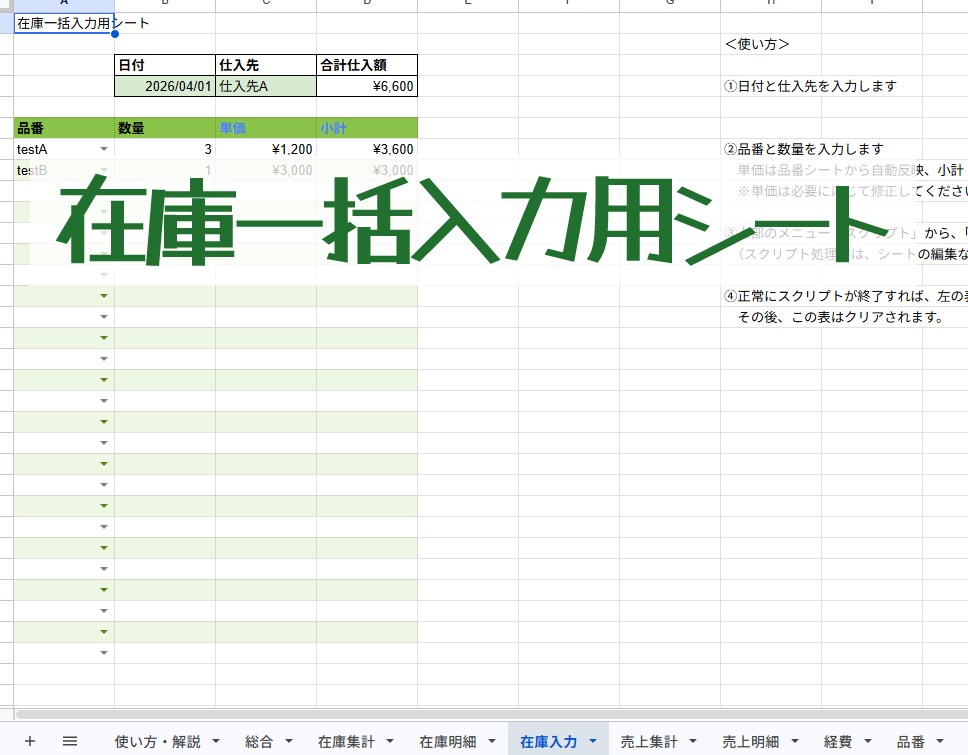Open the 在庫集計 sheet tab

[x=346, y=741]
